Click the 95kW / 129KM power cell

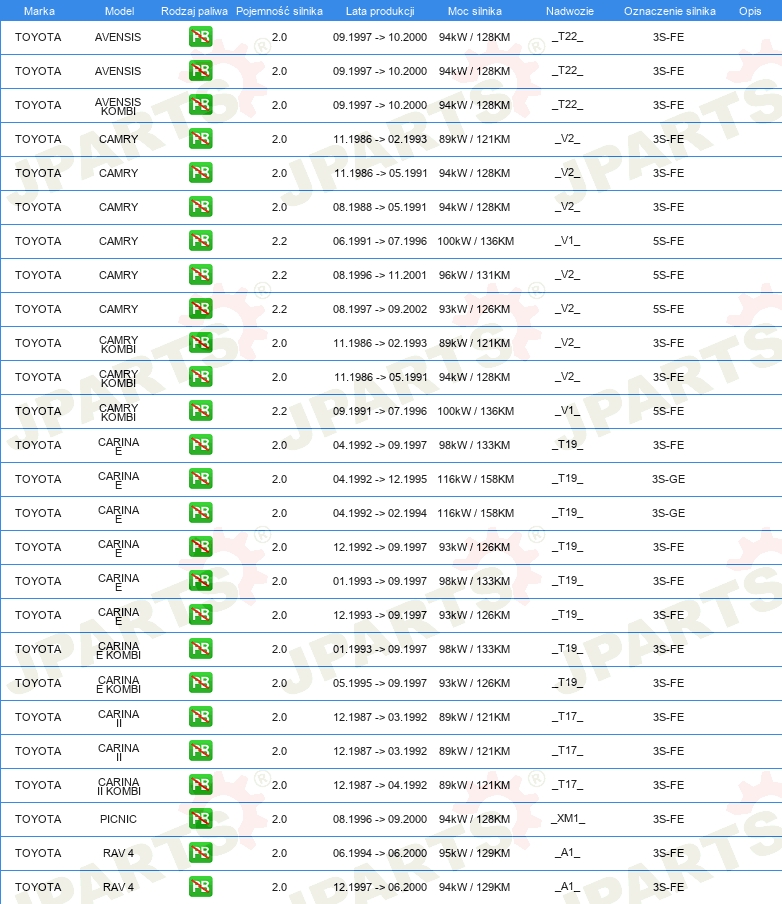point(475,853)
